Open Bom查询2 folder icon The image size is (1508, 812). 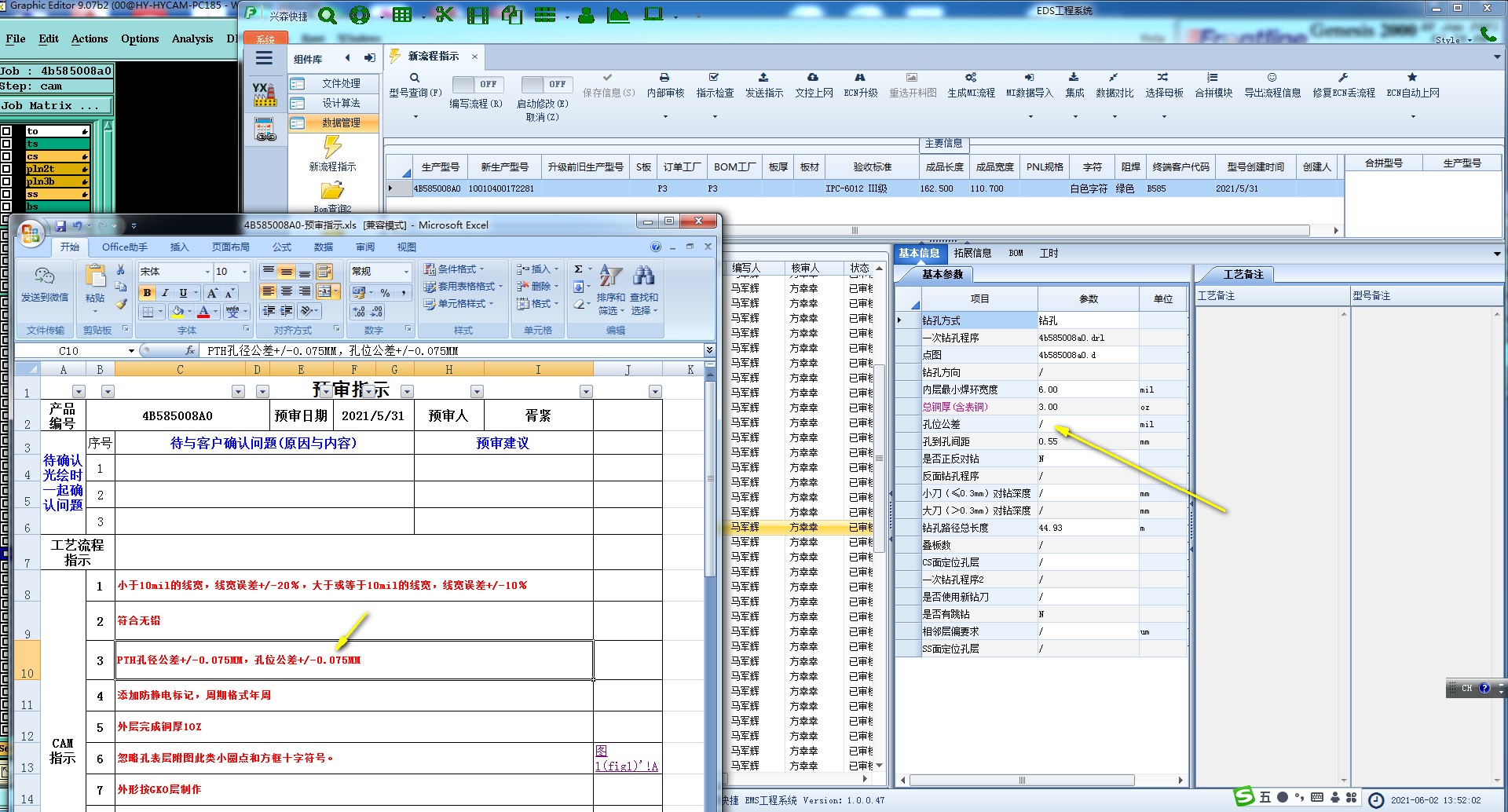[332, 191]
